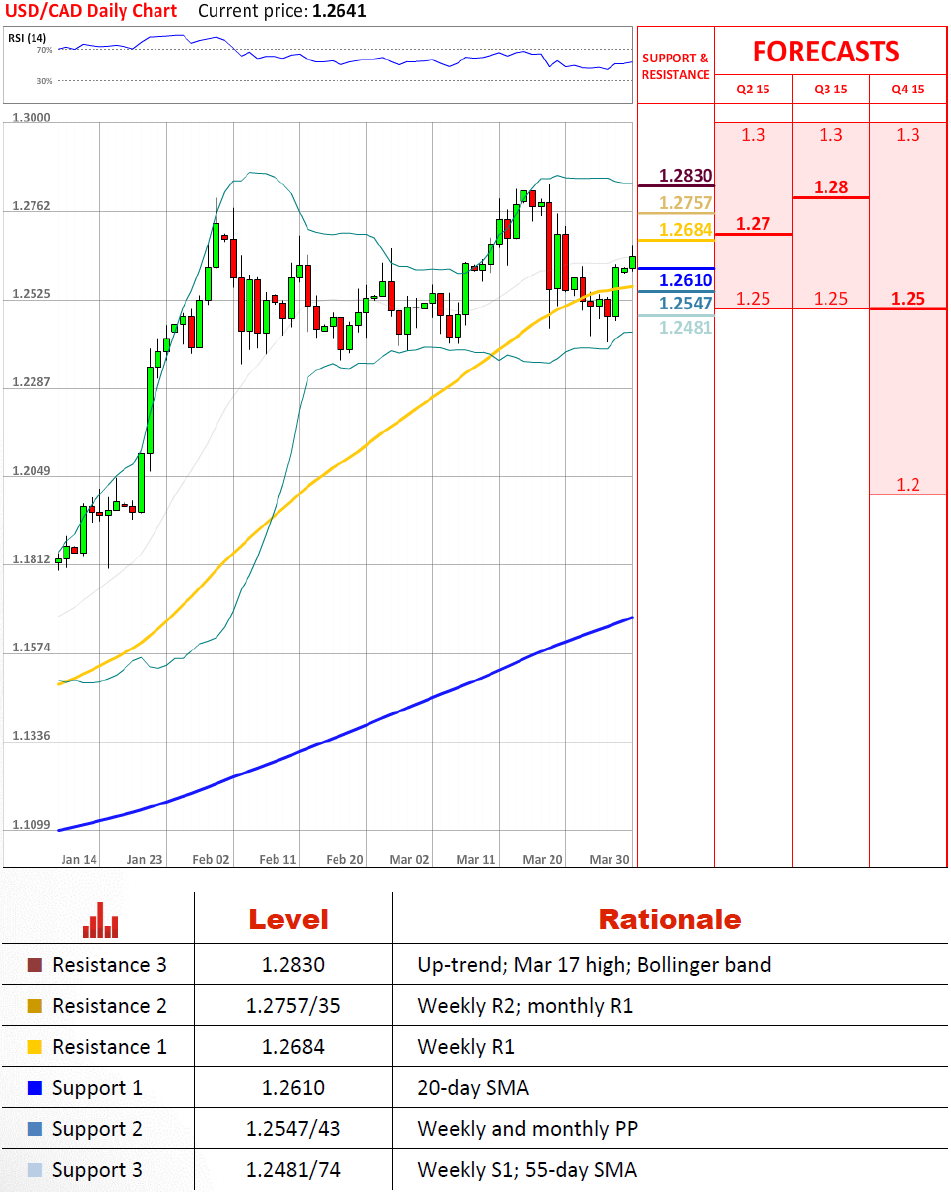Image resolution: width=951 pixels, height=1192 pixels.
Task: Click the Support 2 steel-blue color swatch
Action: (34, 1129)
